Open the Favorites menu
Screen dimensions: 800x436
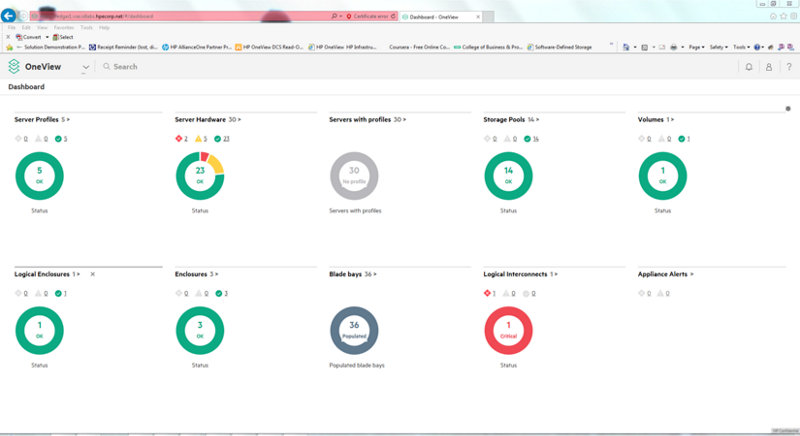[x=66, y=27]
